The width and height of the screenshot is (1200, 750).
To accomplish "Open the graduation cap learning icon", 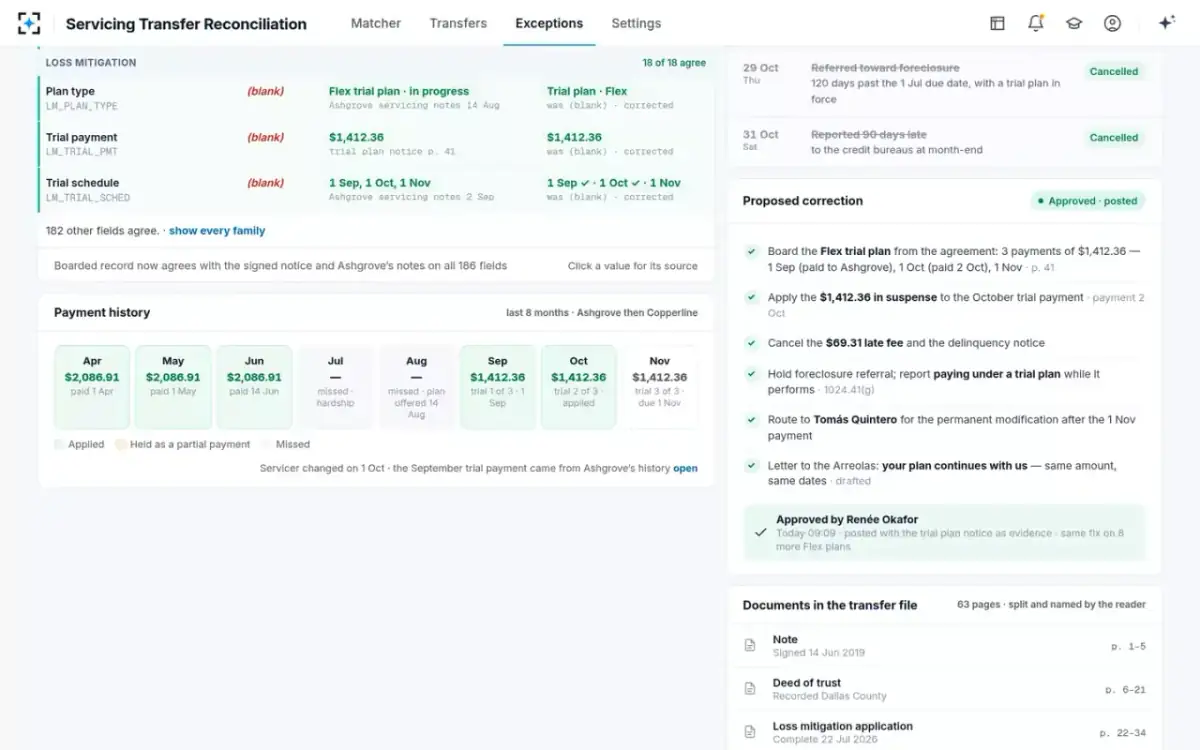I will pos(1074,23).
